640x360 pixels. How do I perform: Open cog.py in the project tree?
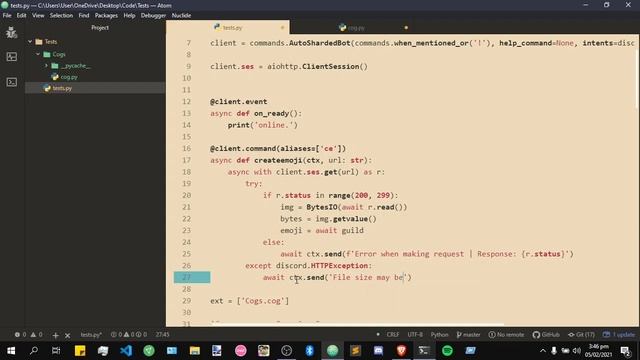tap(69, 77)
